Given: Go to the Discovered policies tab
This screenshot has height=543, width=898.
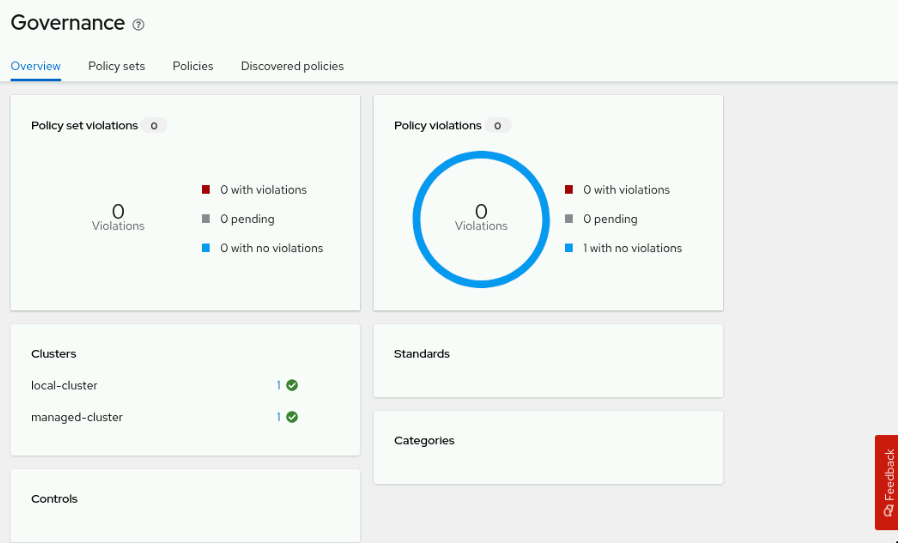Looking at the screenshot, I should 292,66.
